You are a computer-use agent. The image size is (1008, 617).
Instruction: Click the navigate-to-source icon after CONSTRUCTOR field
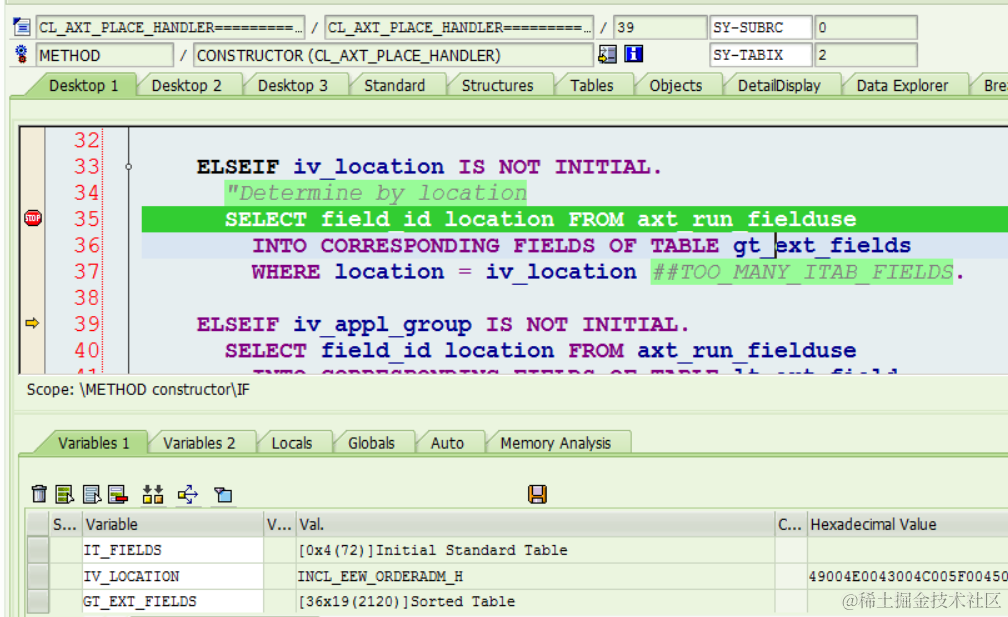click(x=607, y=55)
